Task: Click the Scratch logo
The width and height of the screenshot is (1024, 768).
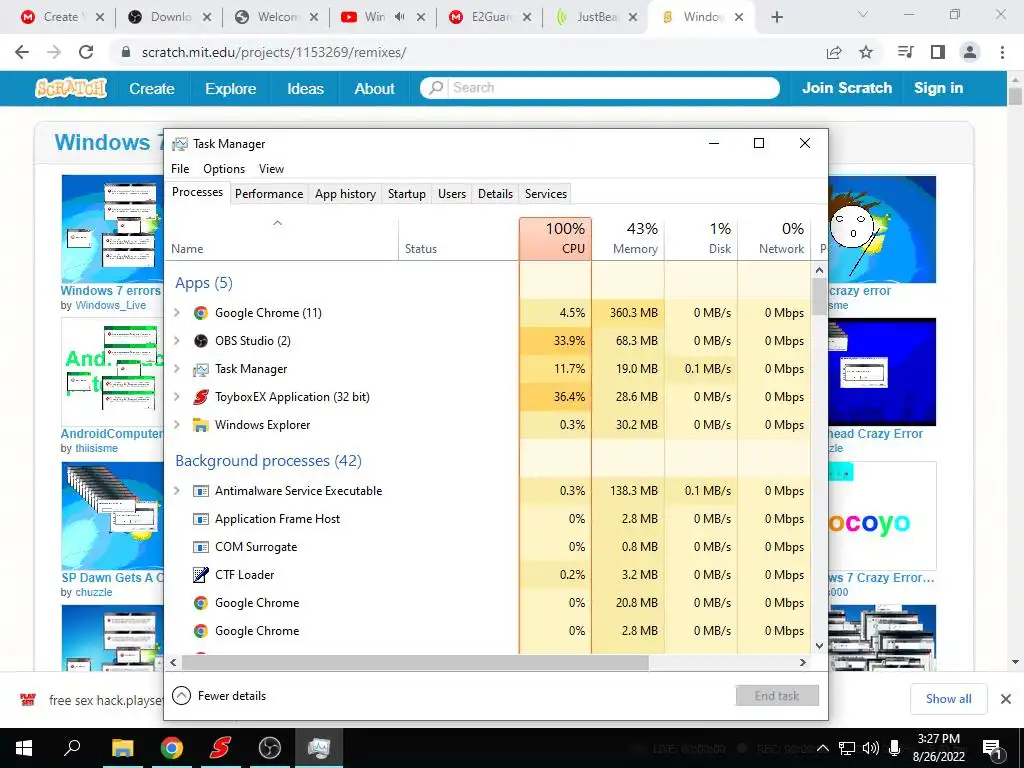Action: pyautogui.click(x=71, y=88)
